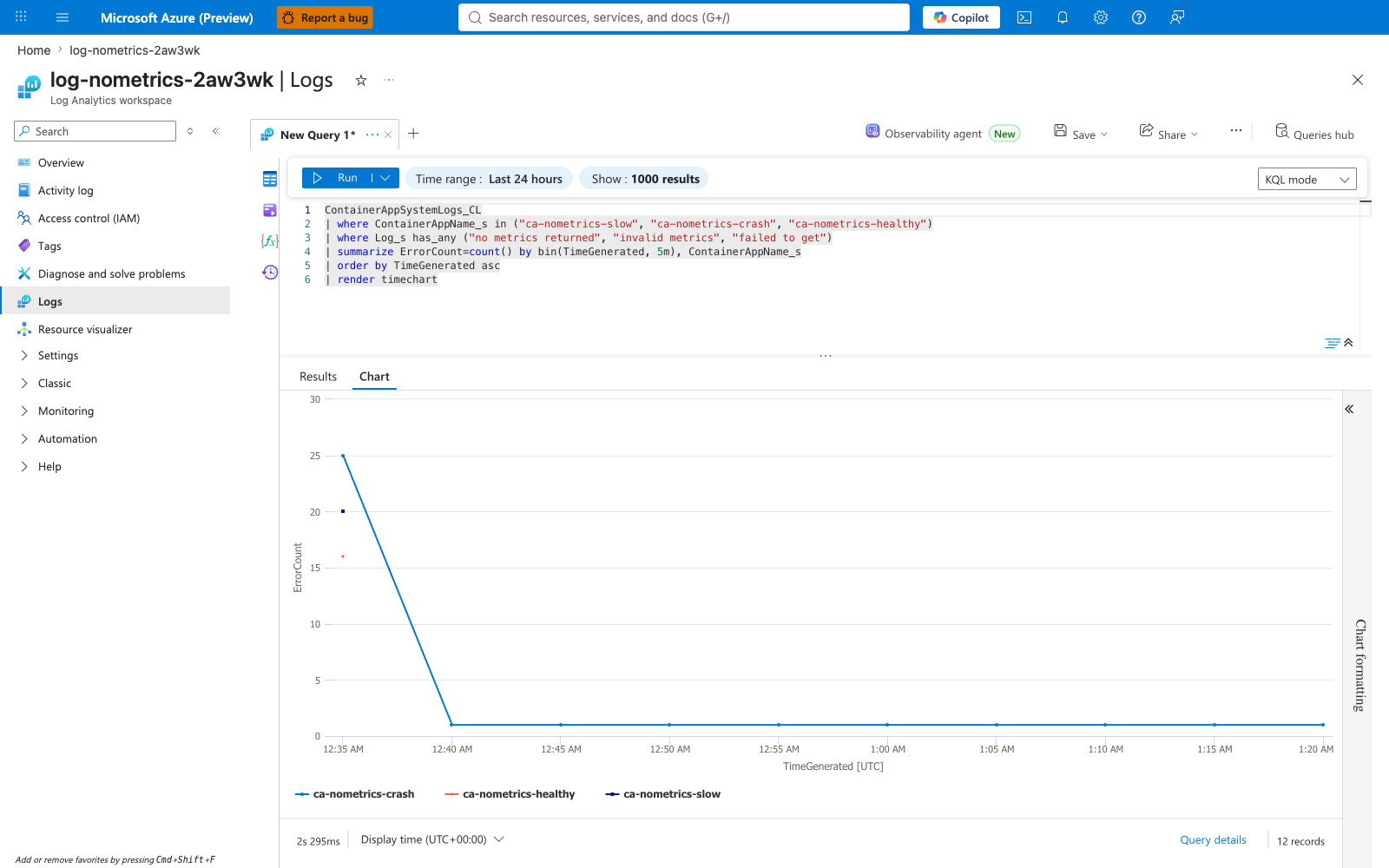Viewport: 1389px width, 868px height.
Task: Open the saved queries panel icon
Action: point(270,210)
